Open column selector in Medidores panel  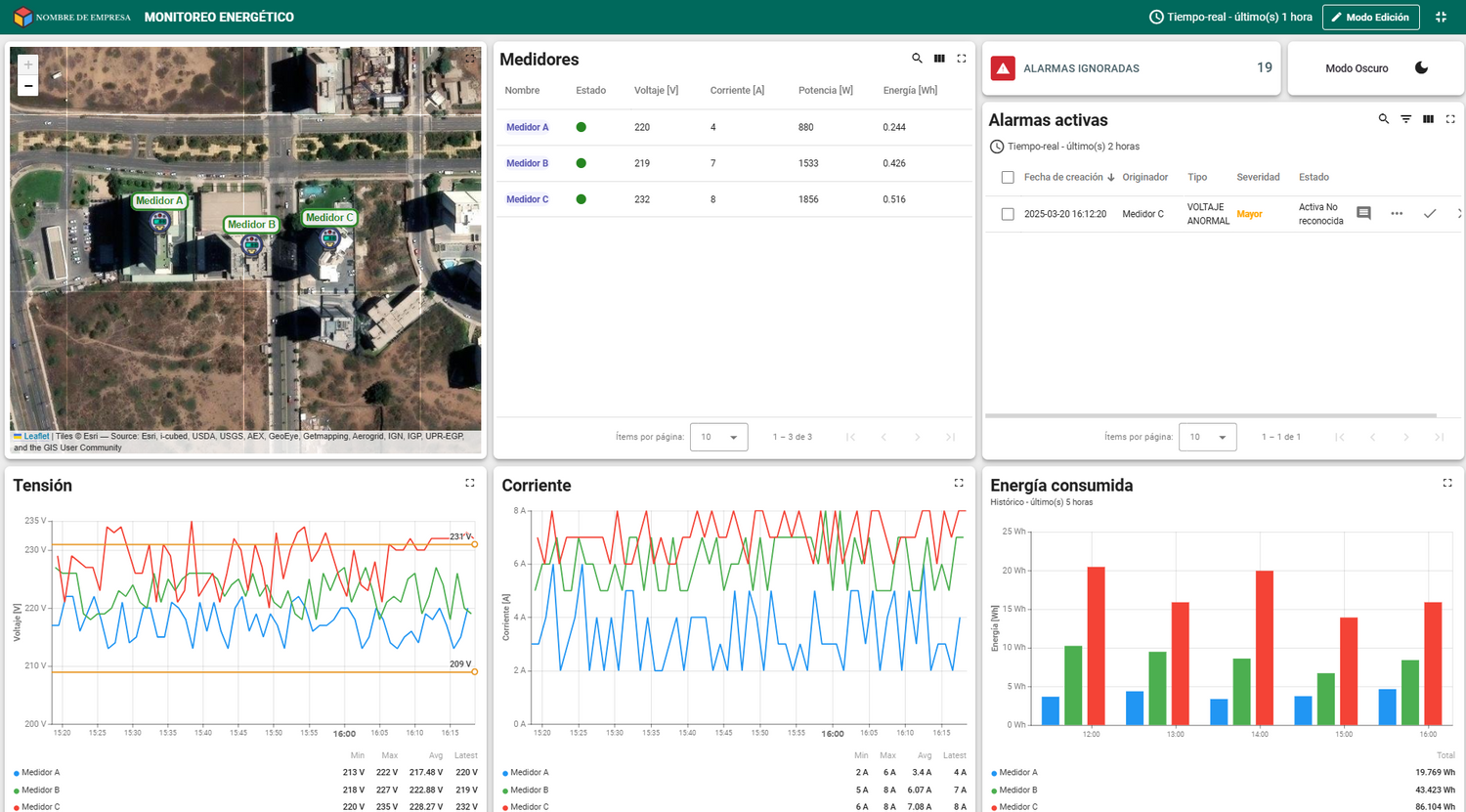939,59
